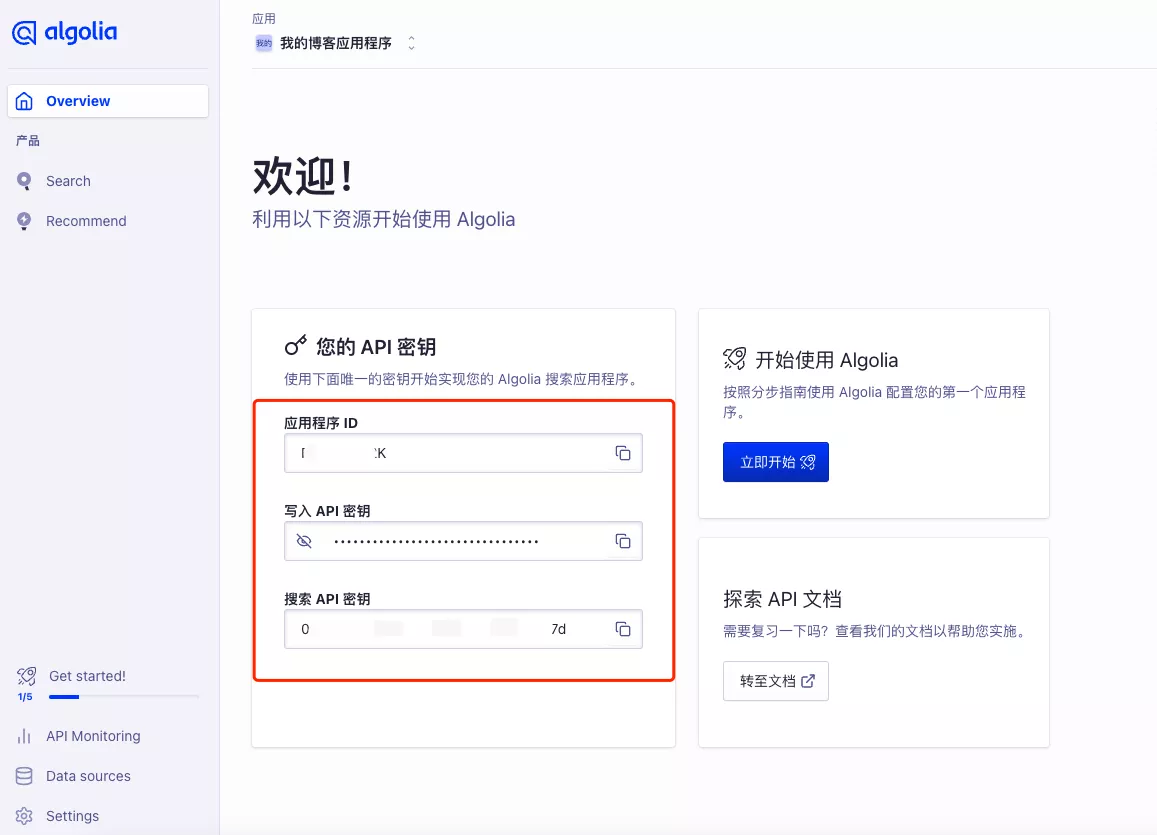Click the Search magnifier icon
1157x835 pixels.
pos(24,181)
